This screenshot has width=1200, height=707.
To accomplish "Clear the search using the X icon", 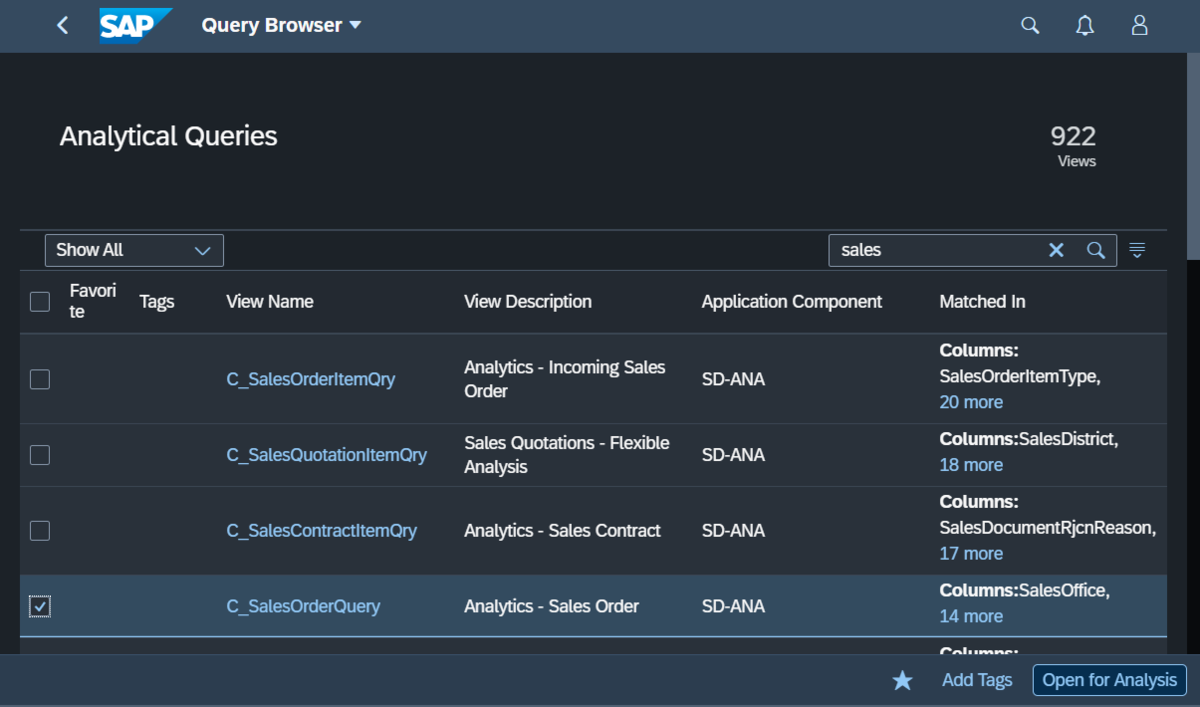I will (x=1056, y=250).
